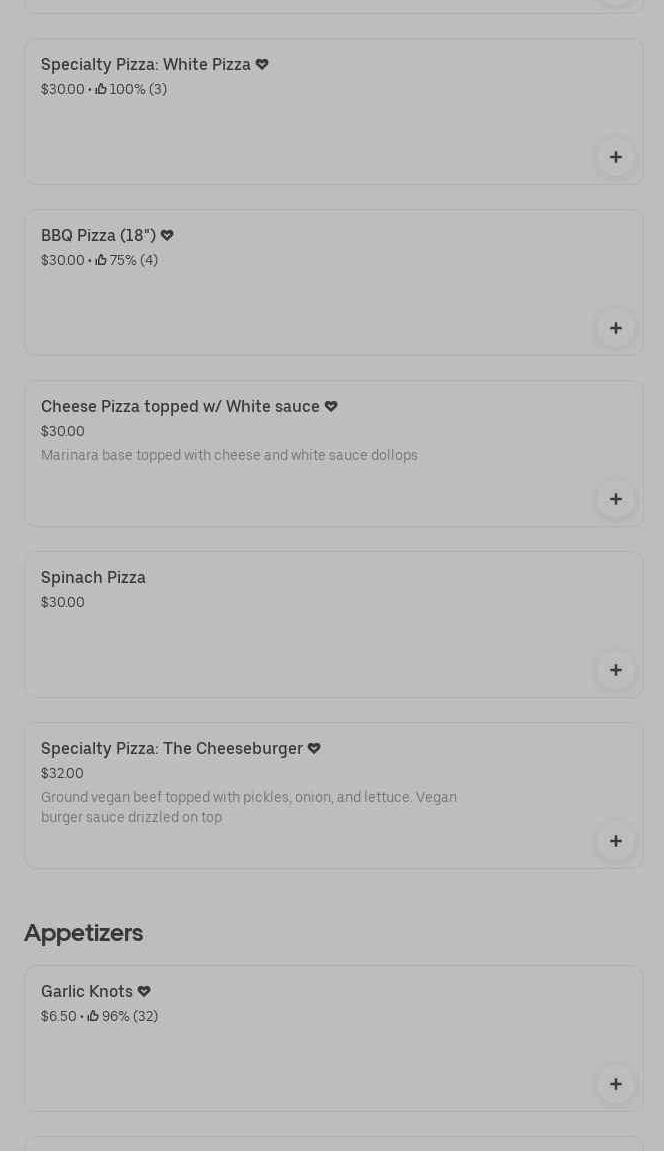The image size is (664, 1151).
Task: Click BBQ Pizza 75% thumbs-up rating
Action: (101, 261)
